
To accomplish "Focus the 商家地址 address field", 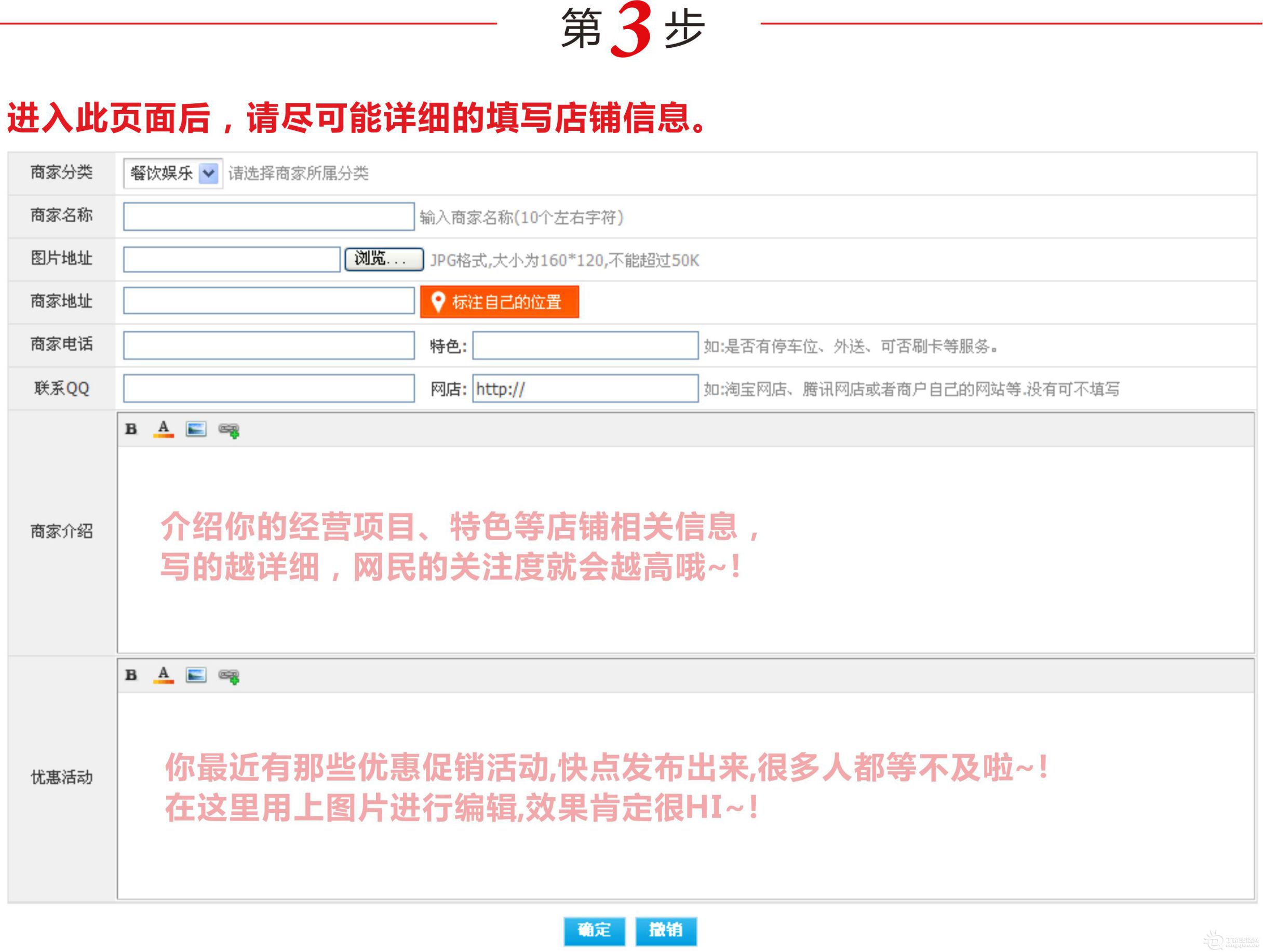I will [268, 301].
